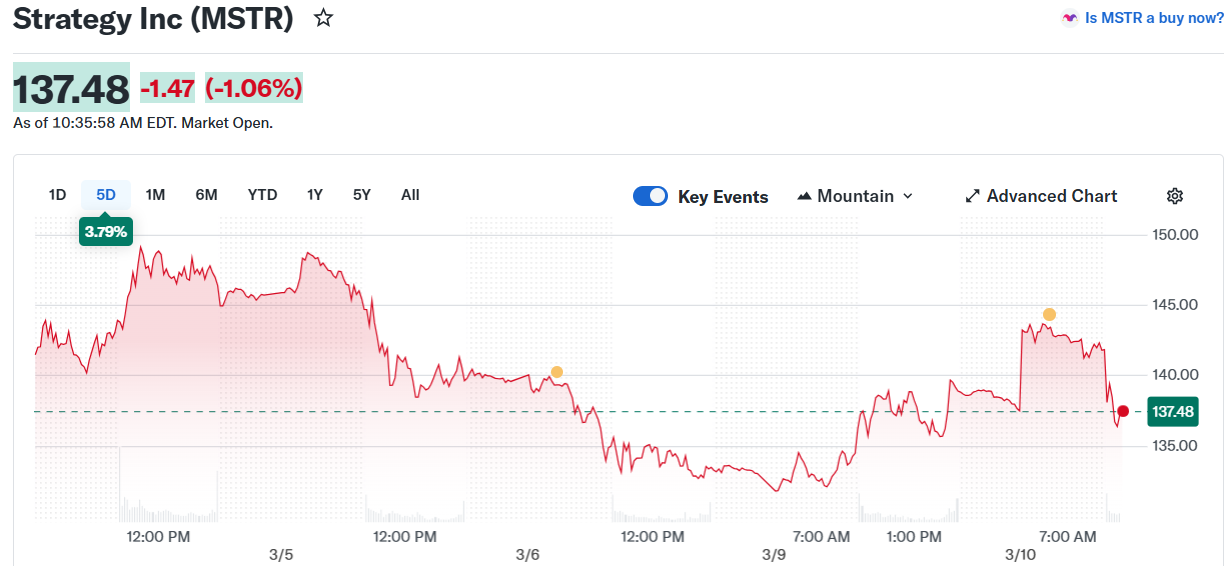Viewport: 1226px width, 566px height.
Task: Open the Advanced Chart link
Action: 1051,196
